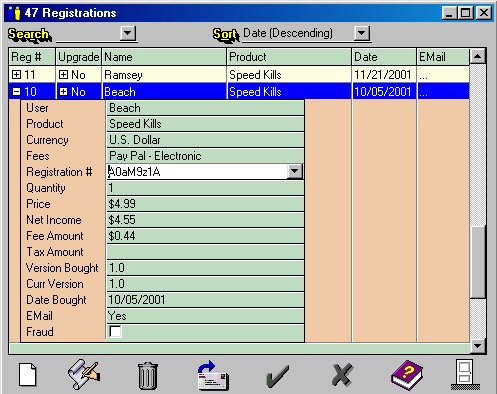
Task: Click the Reg # column header
Action: pos(32,57)
